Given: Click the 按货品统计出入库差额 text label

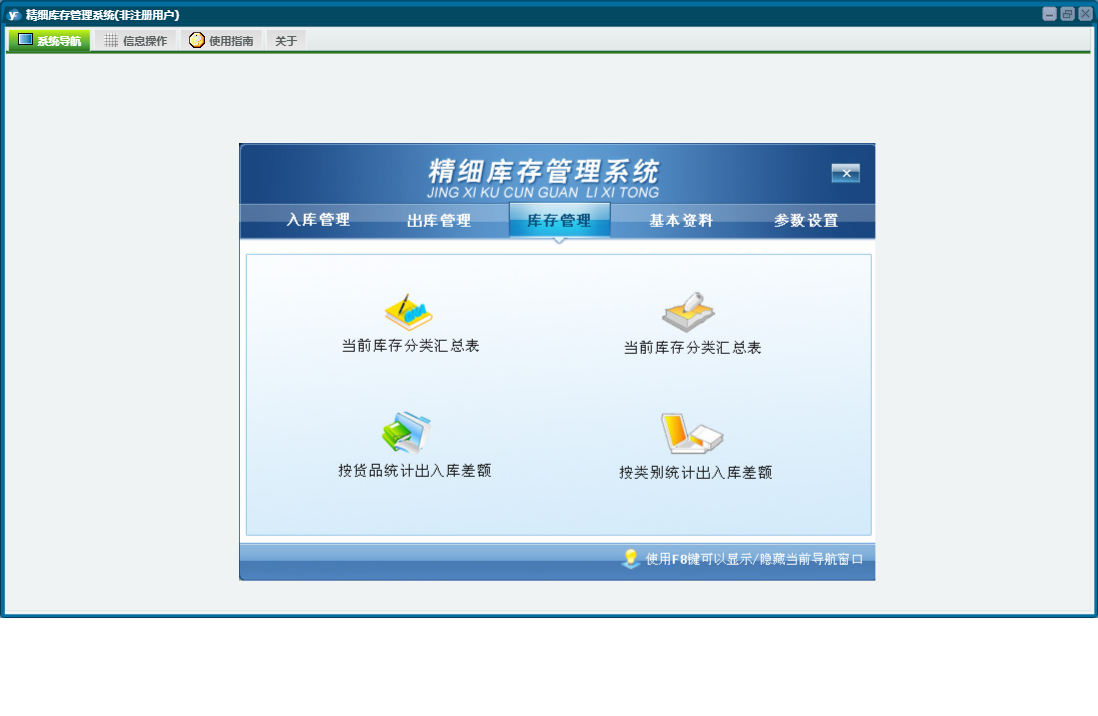Looking at the screenshot, I should [415, 471].
